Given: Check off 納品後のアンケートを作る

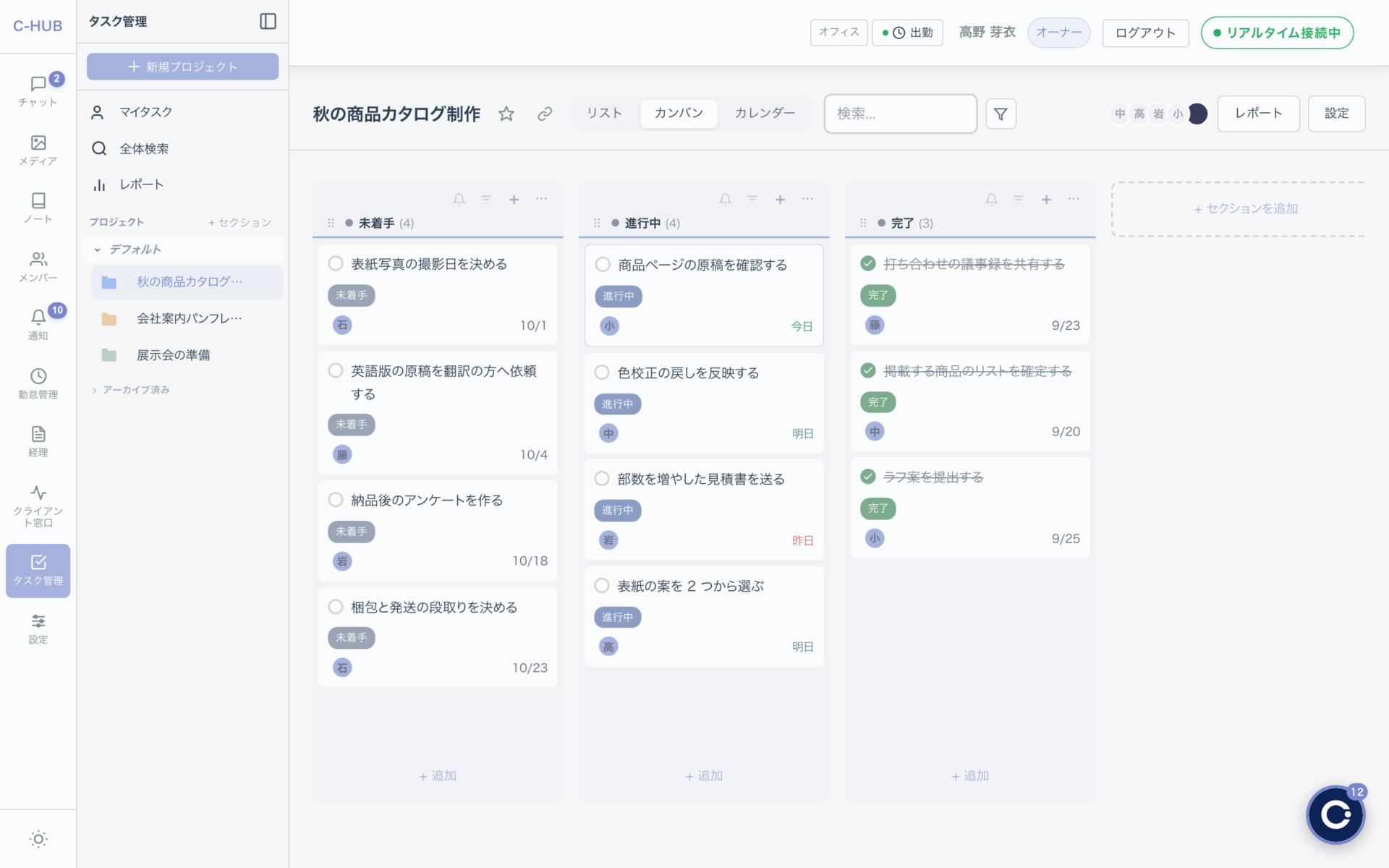Looking at the screenshot, I should (336, 499).
